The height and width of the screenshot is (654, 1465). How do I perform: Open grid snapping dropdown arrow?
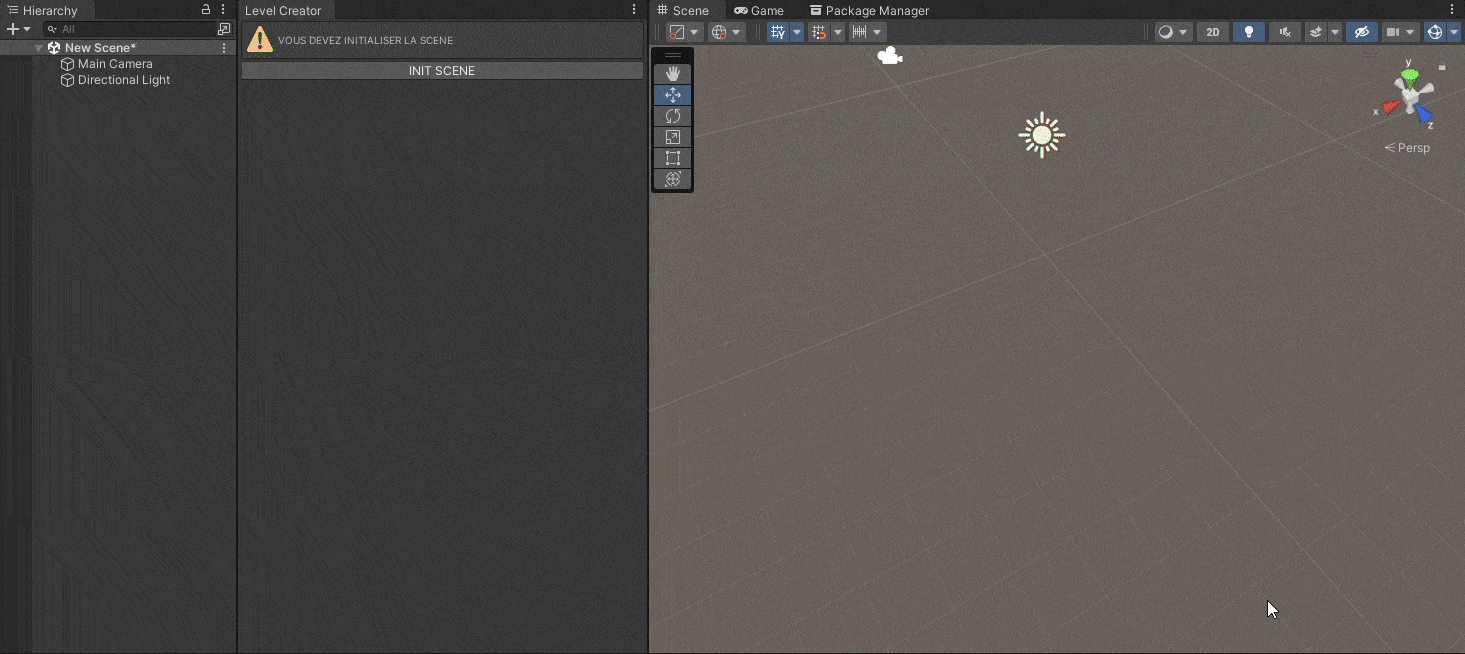(x=838, y=32)
